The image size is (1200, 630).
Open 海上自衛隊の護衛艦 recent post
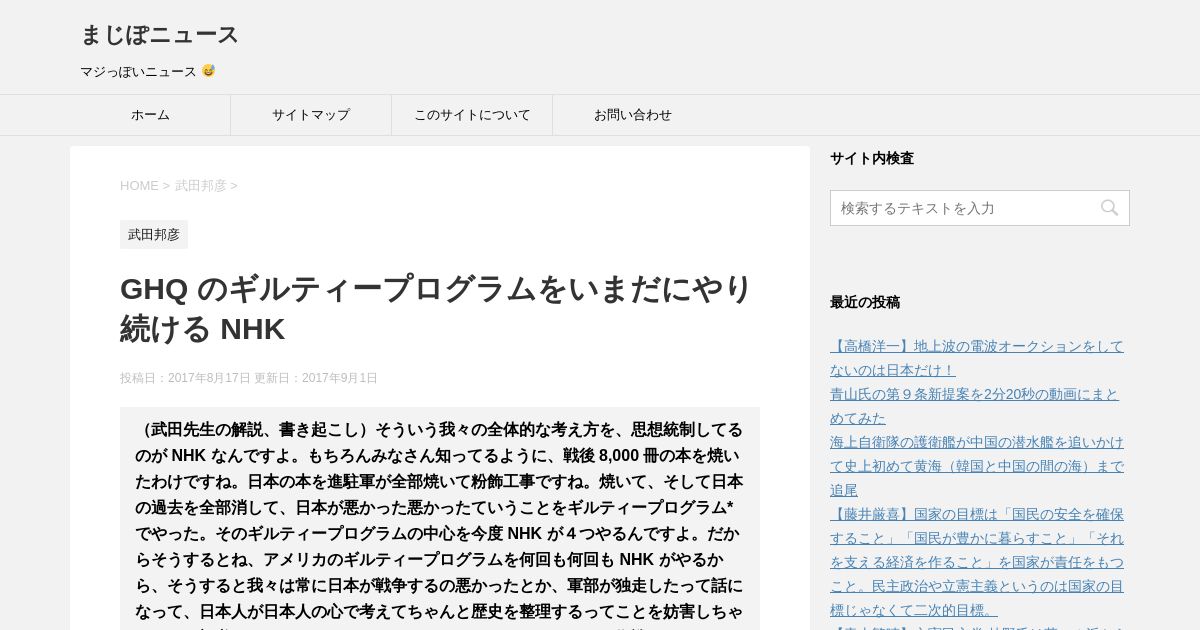pyautogui.click(x=977, y=466)
